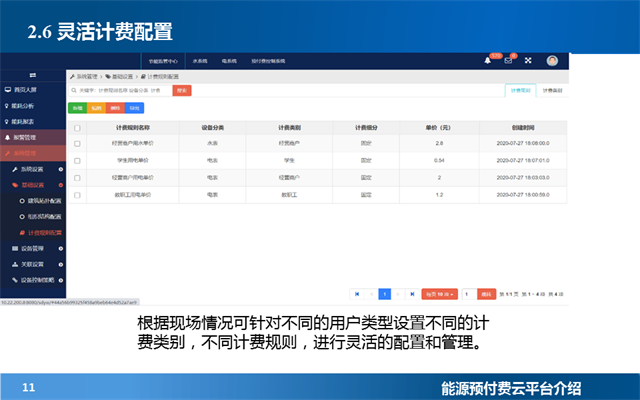Viewport: 640px width, 400px height.
Task: Click the unit price cell 0.54
Action: coord(439,160)
